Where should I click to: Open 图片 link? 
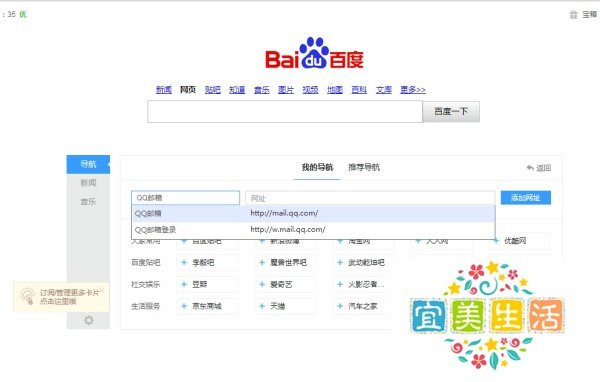pyautogui.click(x=286, y=90)
